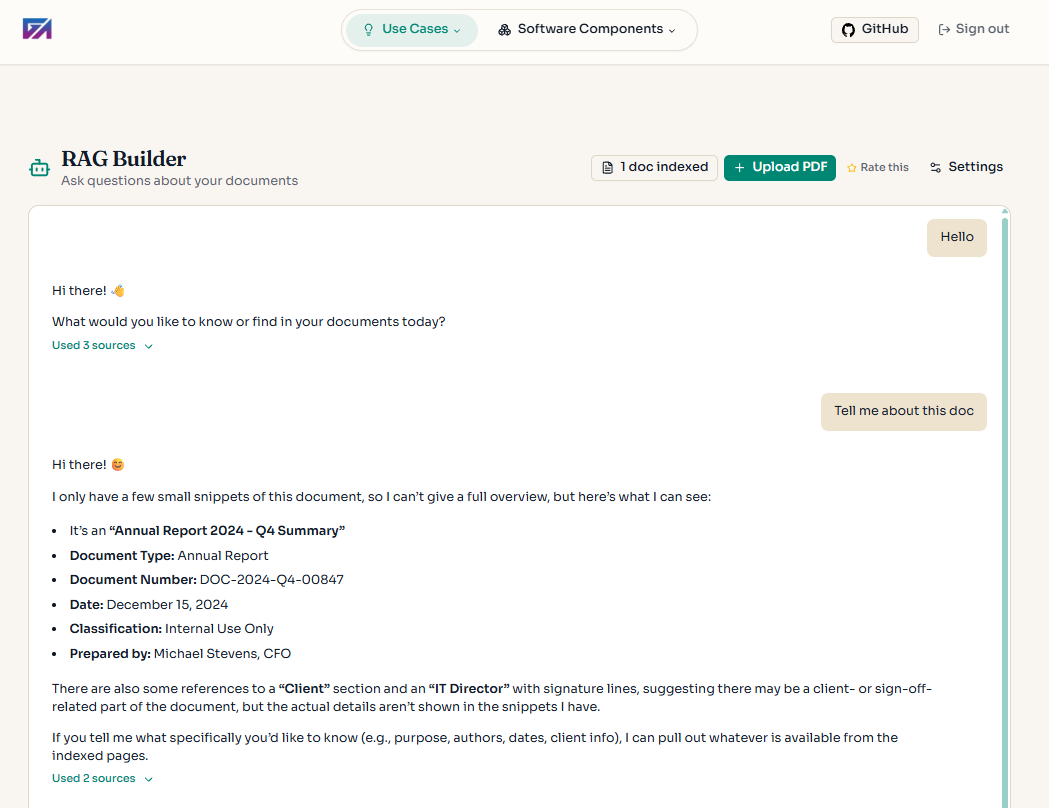Viewport: 1049px width, 808px height.
Task: Open the GitHub repository link
Action: (x=874, y=30)
